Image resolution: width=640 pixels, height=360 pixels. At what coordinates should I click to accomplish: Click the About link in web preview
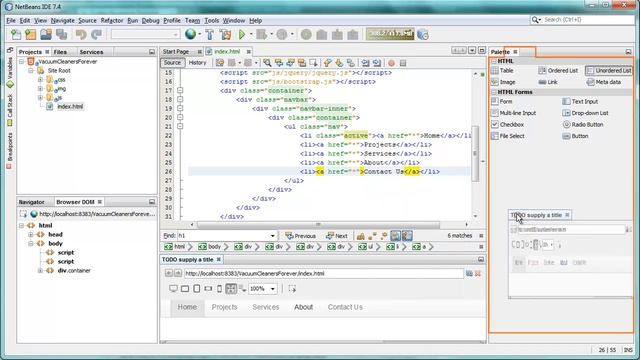click(x=303, y=307)
